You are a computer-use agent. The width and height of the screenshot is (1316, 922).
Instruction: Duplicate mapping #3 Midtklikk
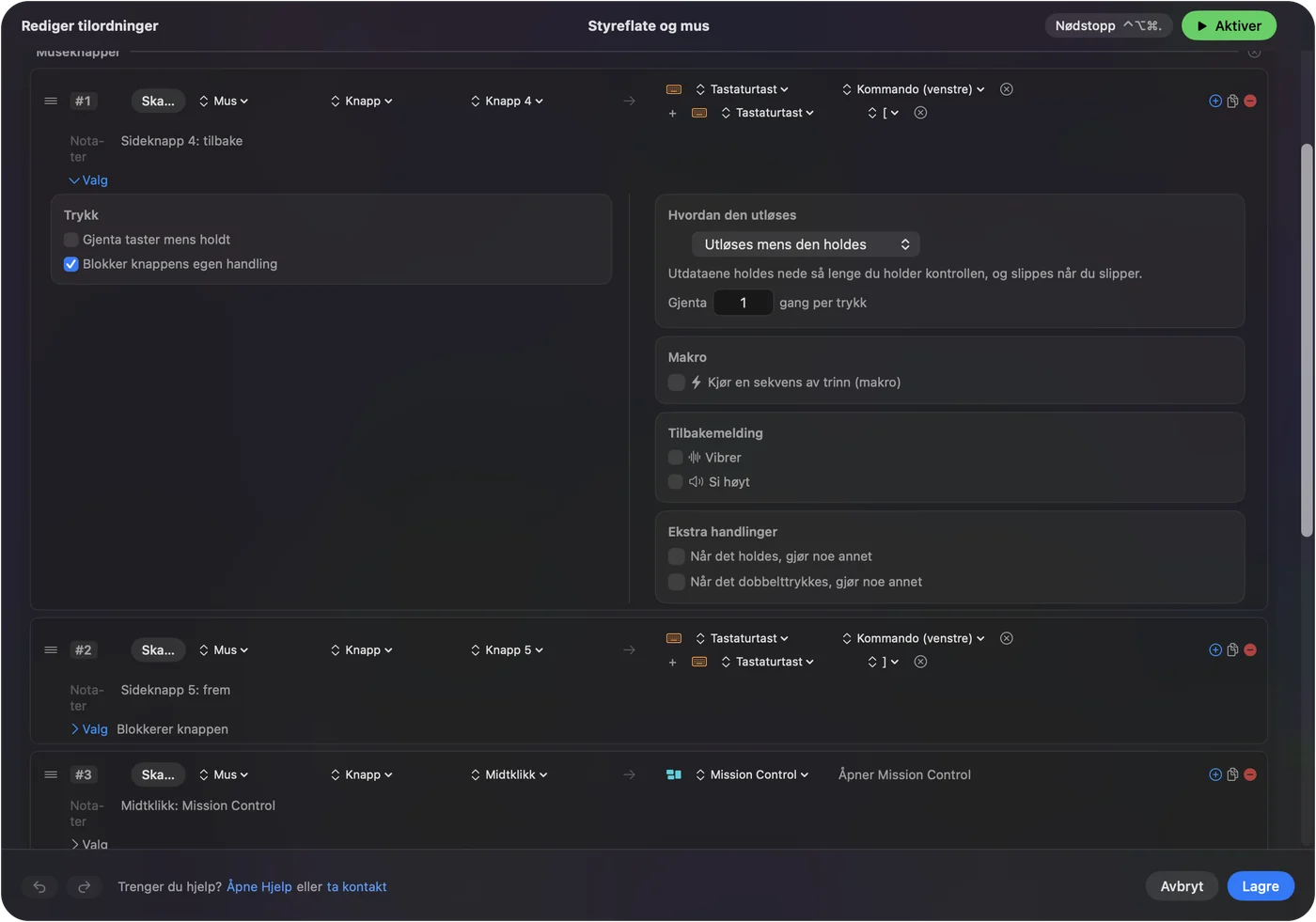[x=1232, y=774]
